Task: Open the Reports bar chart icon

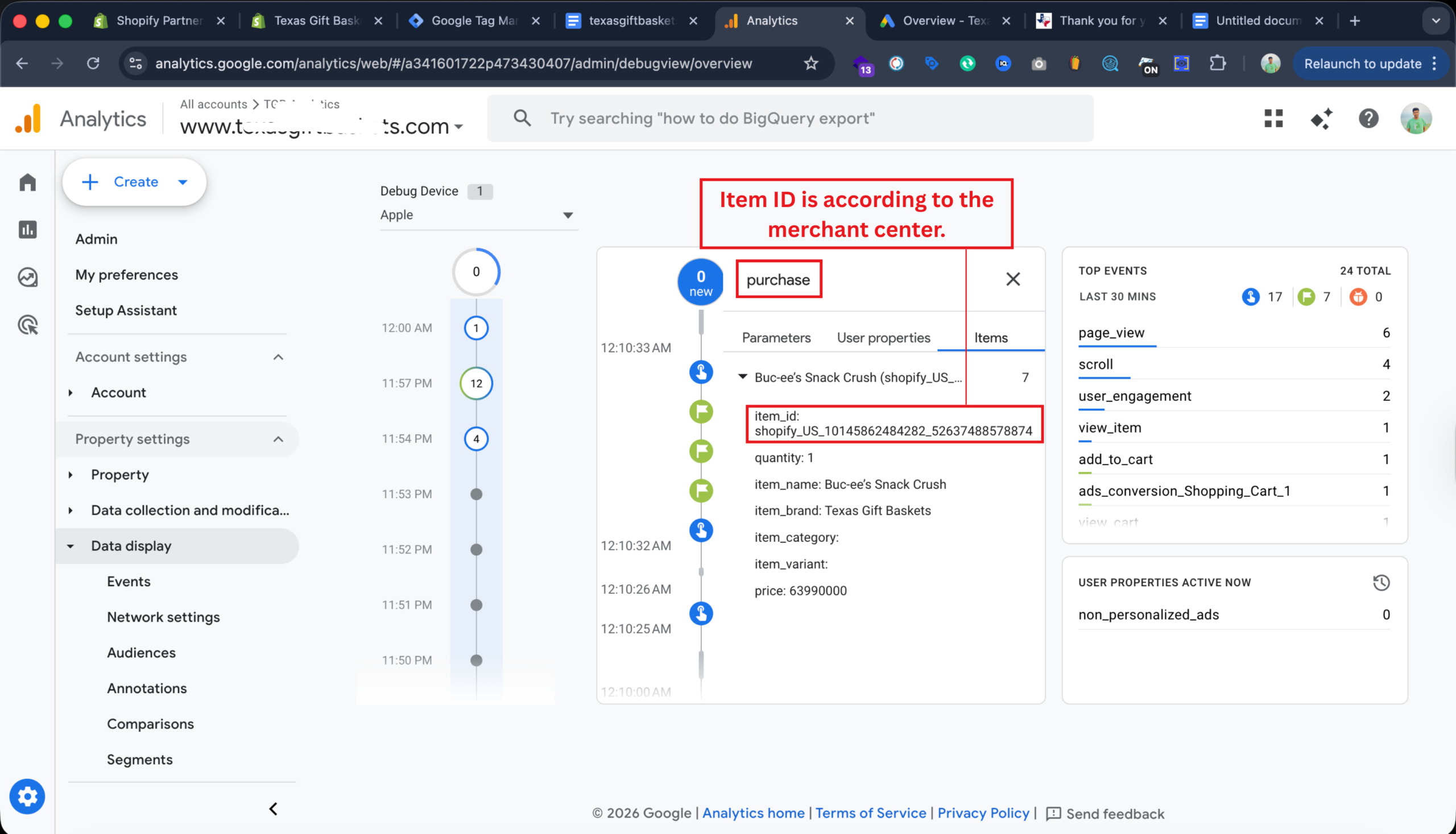Action: pyautogui.click(x=27, y=230)
